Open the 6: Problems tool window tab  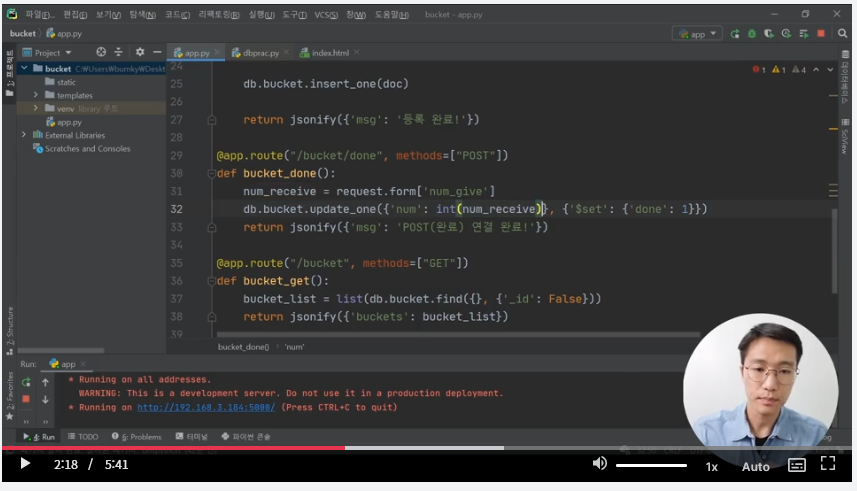[137, 436]
